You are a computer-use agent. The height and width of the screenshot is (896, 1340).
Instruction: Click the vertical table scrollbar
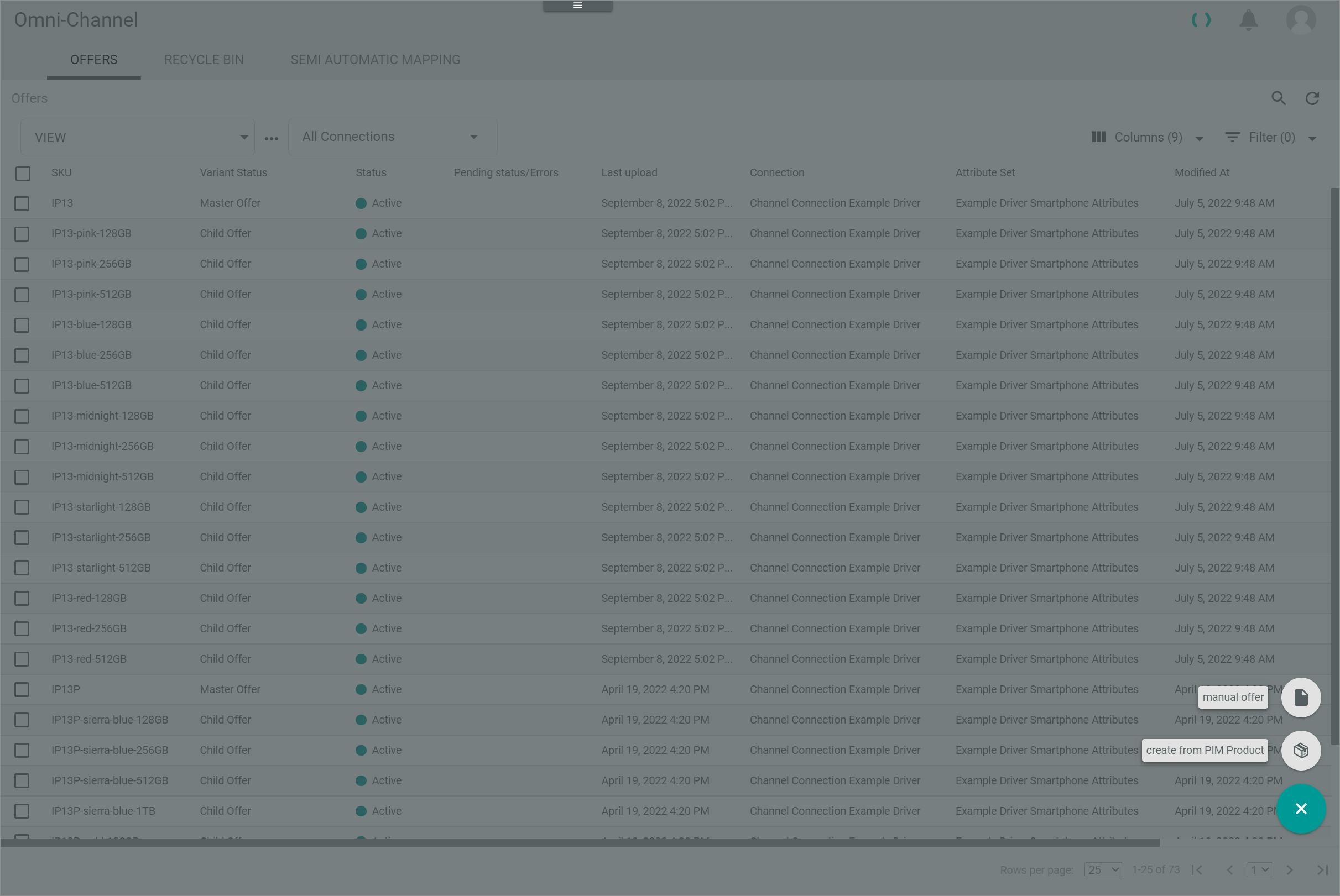tap(1335, 466)
